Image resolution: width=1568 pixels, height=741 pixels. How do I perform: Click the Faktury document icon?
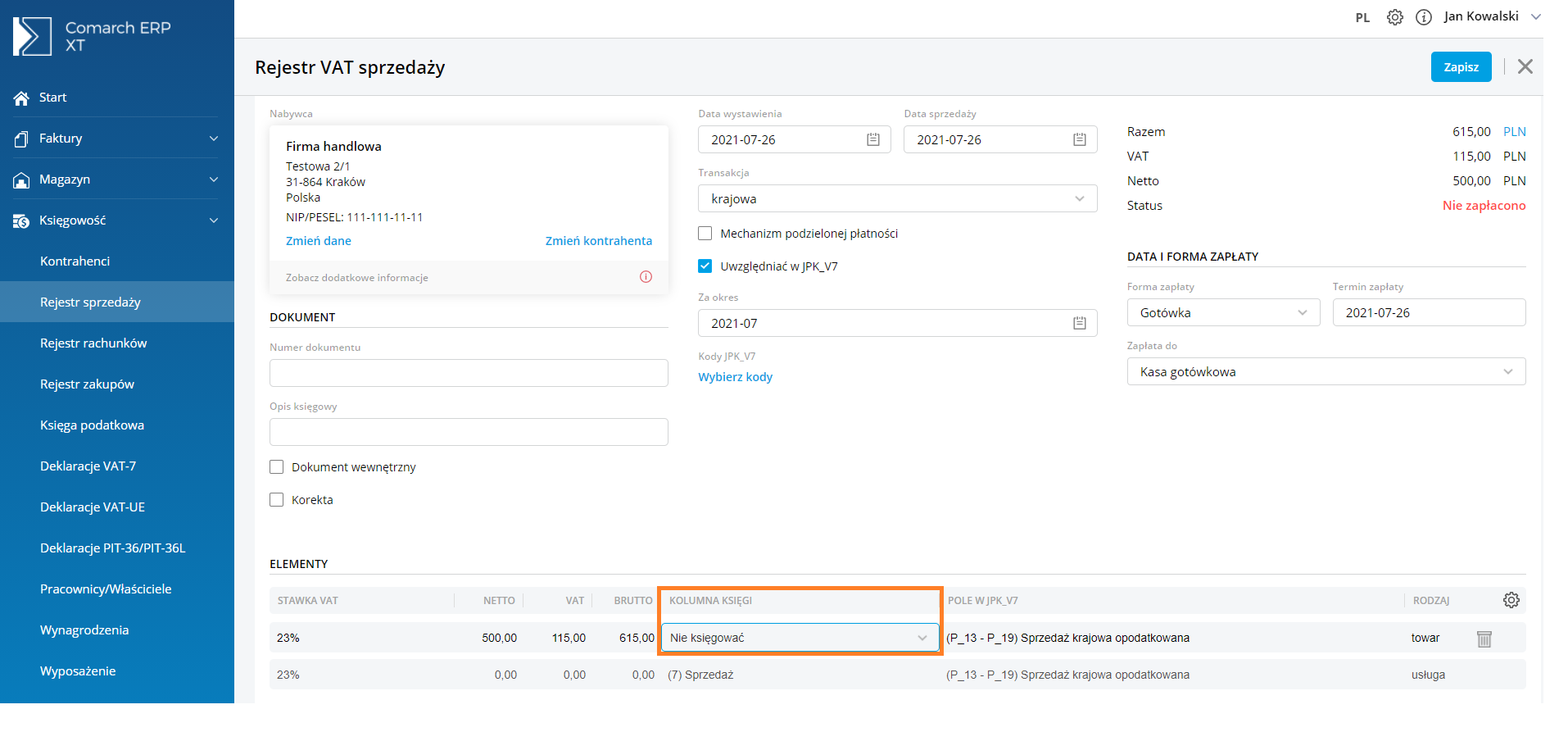22,139
